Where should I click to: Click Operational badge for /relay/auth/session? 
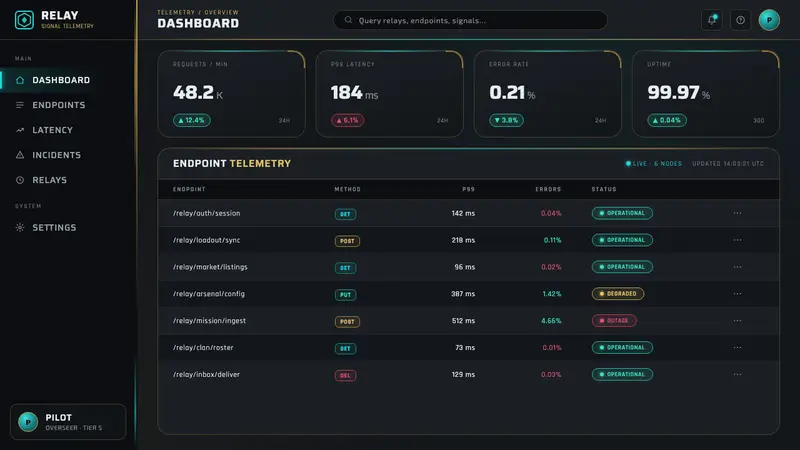(622, 213)
